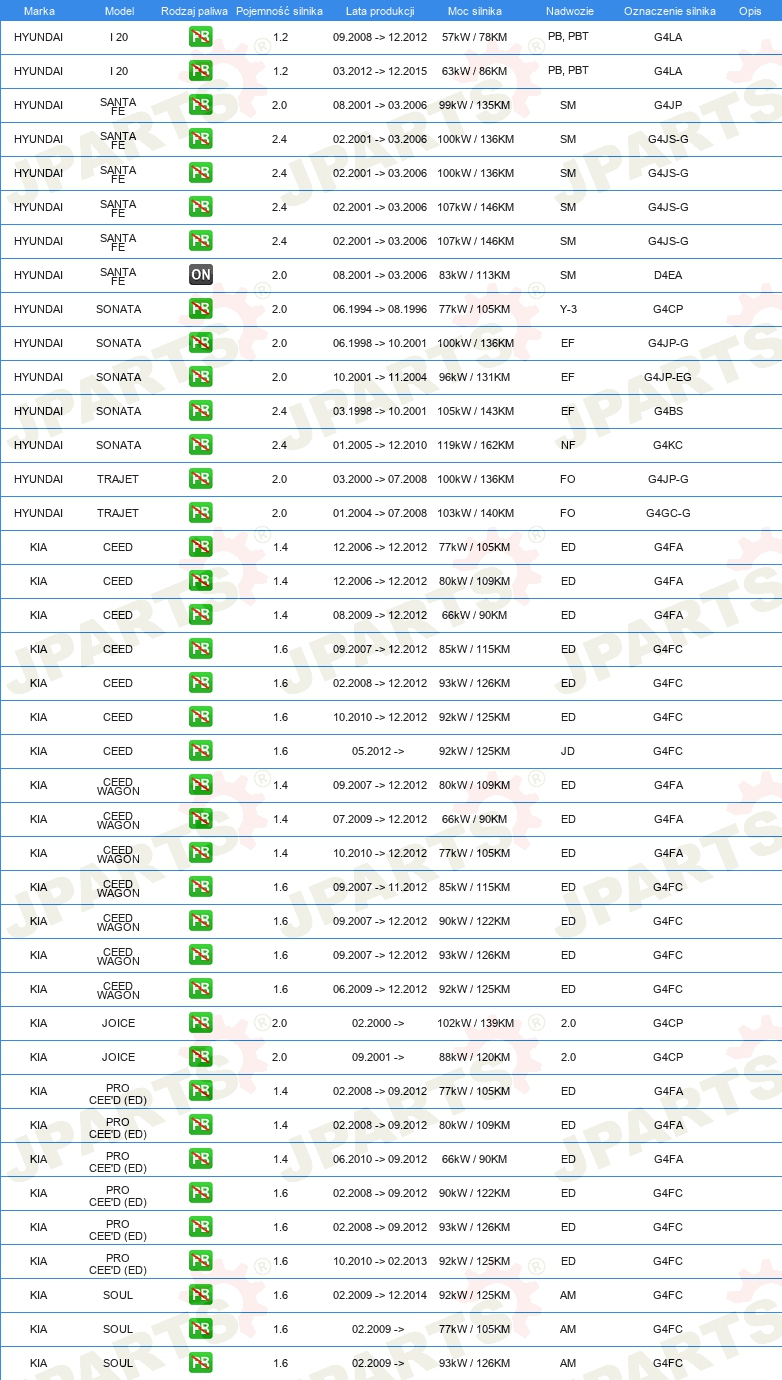Viewport: 782px width, 1380px height.
Task: Click the Nadwozie column header
Action: 569,10
